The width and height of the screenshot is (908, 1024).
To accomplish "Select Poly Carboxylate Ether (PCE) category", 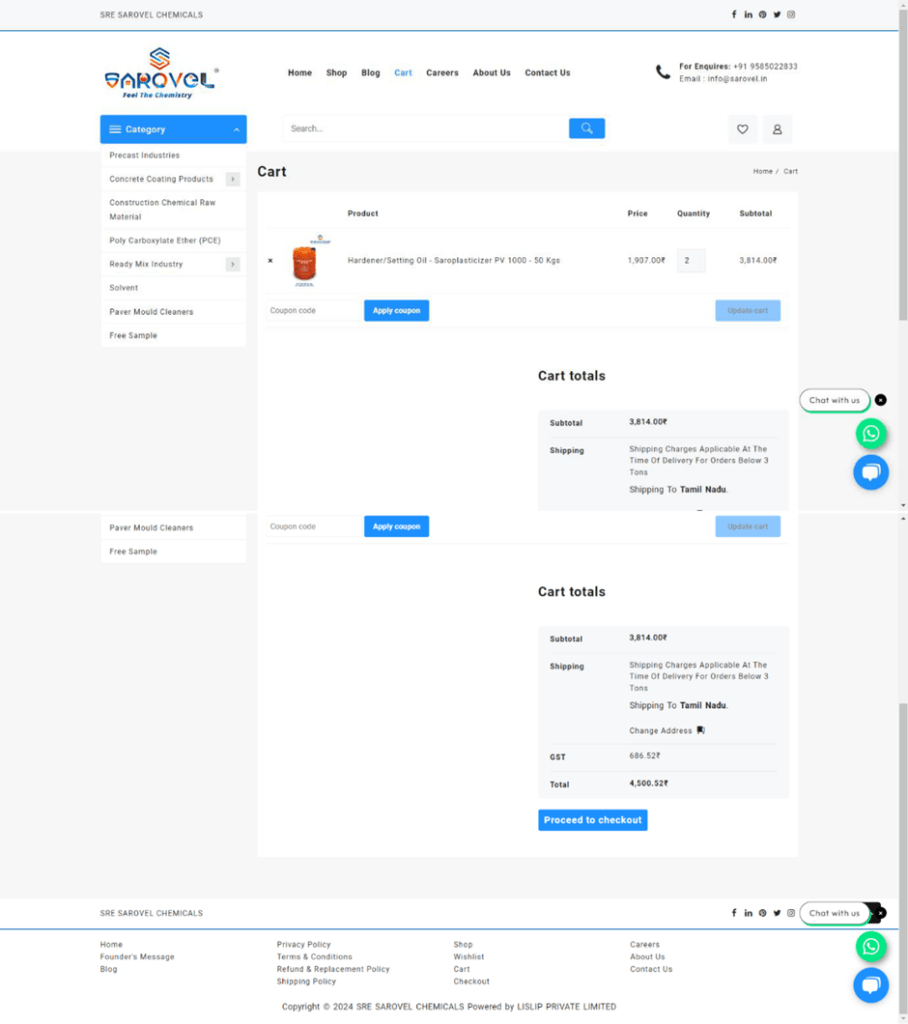I will pyautogui.click(x=165, y=240).
